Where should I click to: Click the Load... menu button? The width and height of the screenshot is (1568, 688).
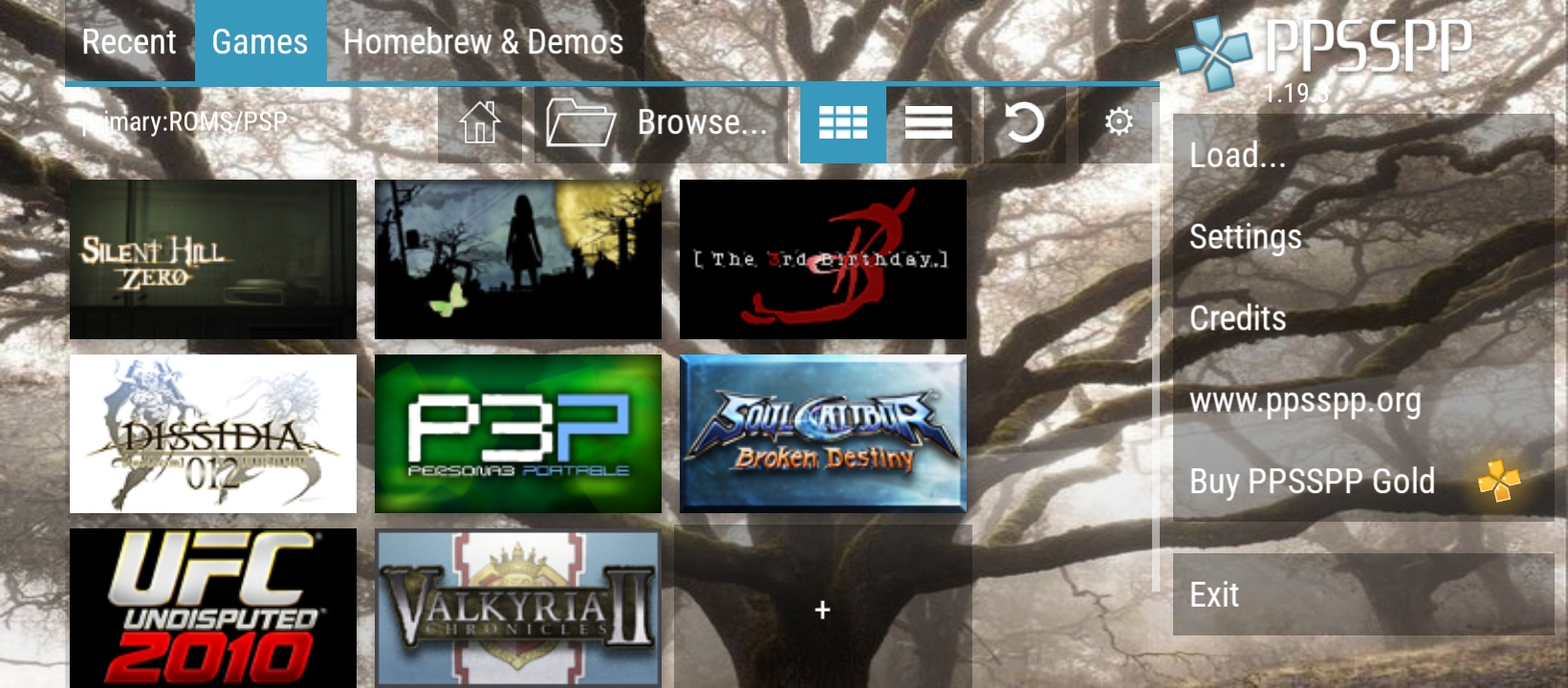1363,155
